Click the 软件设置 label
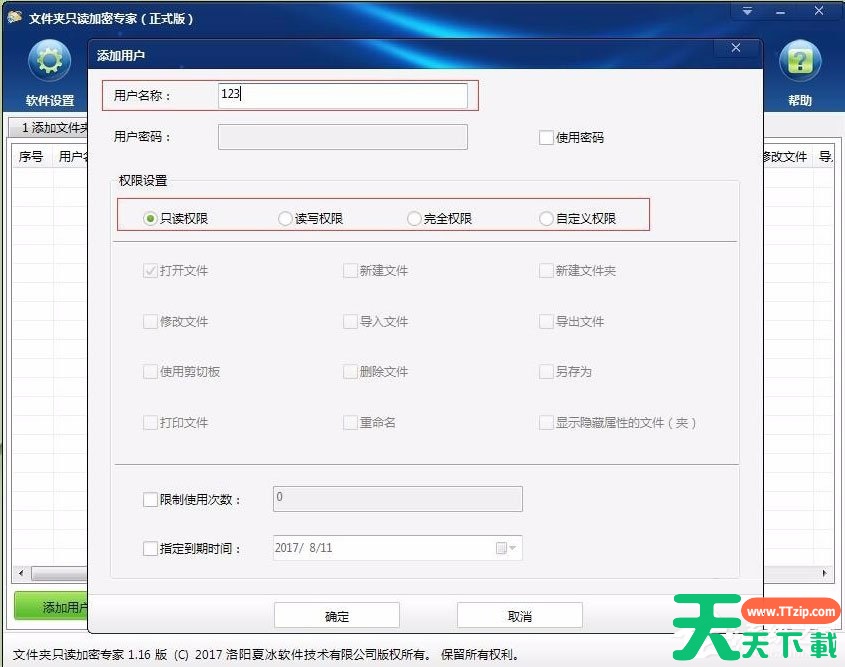Screen dimensions: 845x667 [50, 101]
